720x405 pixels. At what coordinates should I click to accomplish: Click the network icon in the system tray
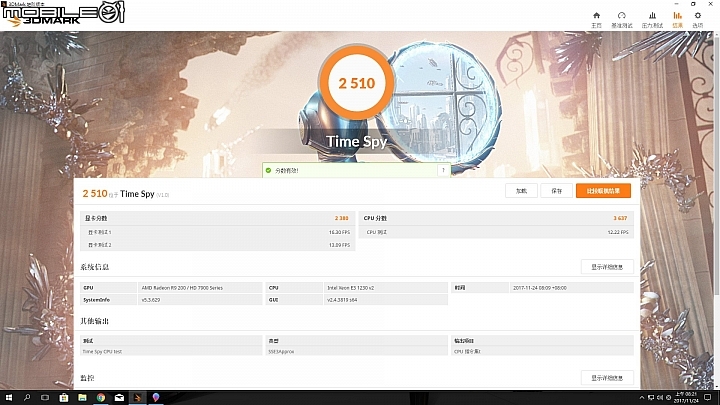651,398
